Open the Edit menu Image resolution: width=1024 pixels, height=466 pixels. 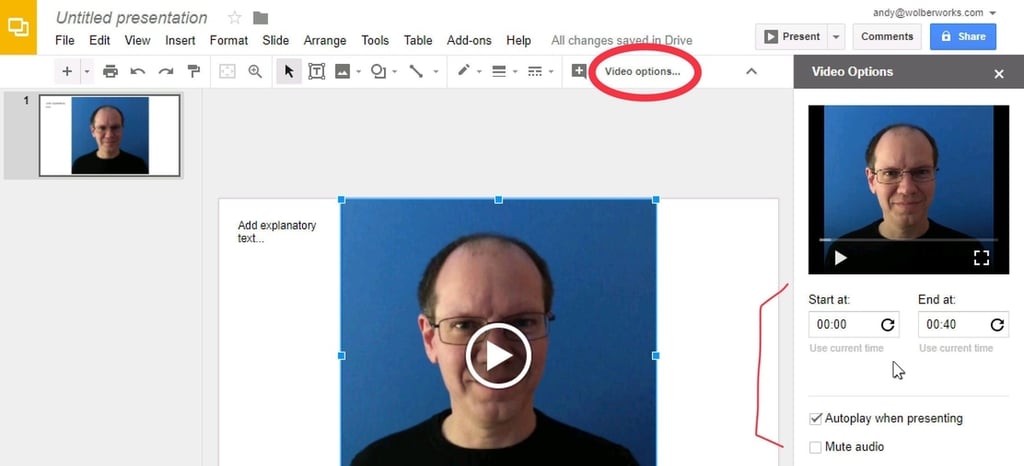coord(99,40)
